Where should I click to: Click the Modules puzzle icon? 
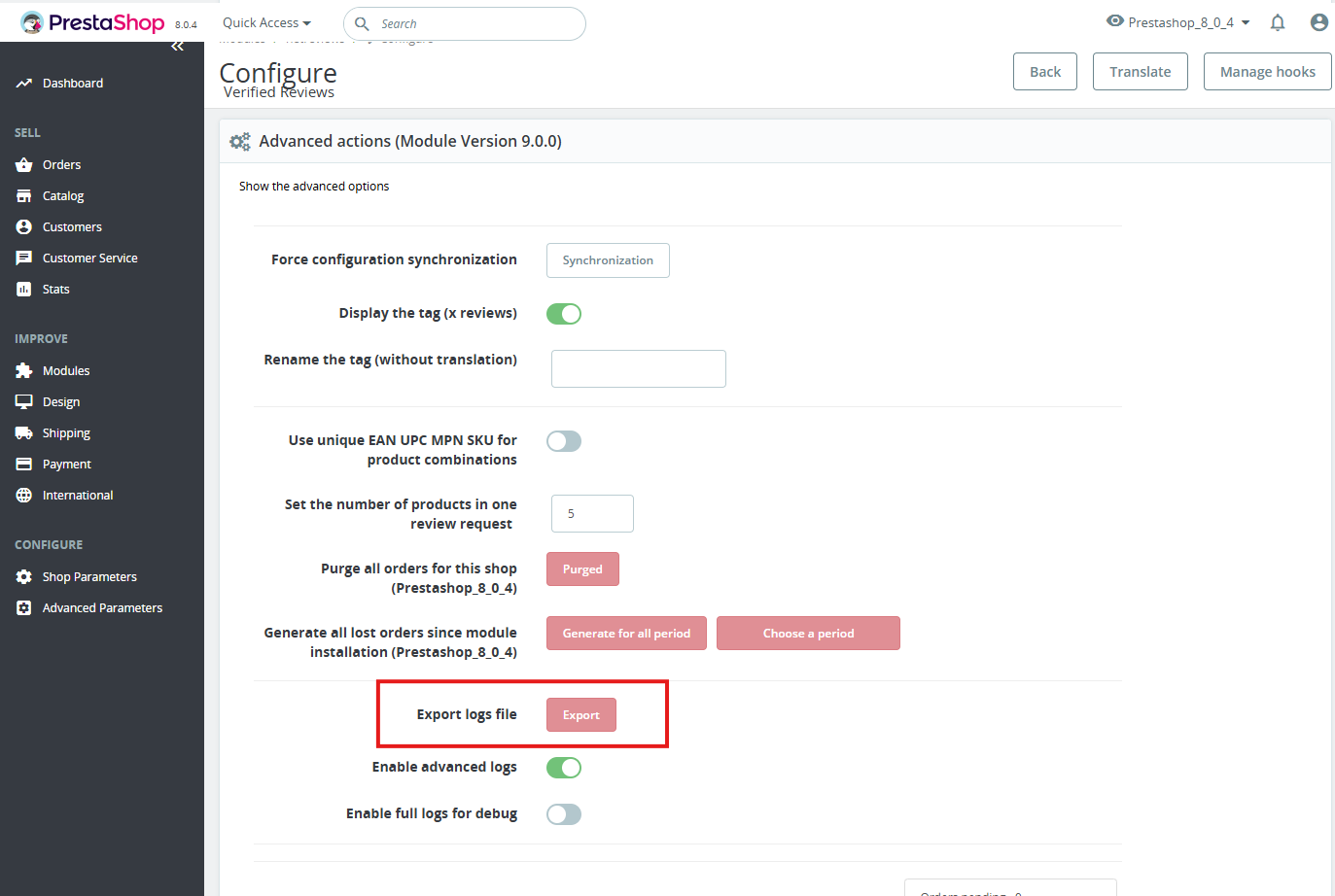24,371
